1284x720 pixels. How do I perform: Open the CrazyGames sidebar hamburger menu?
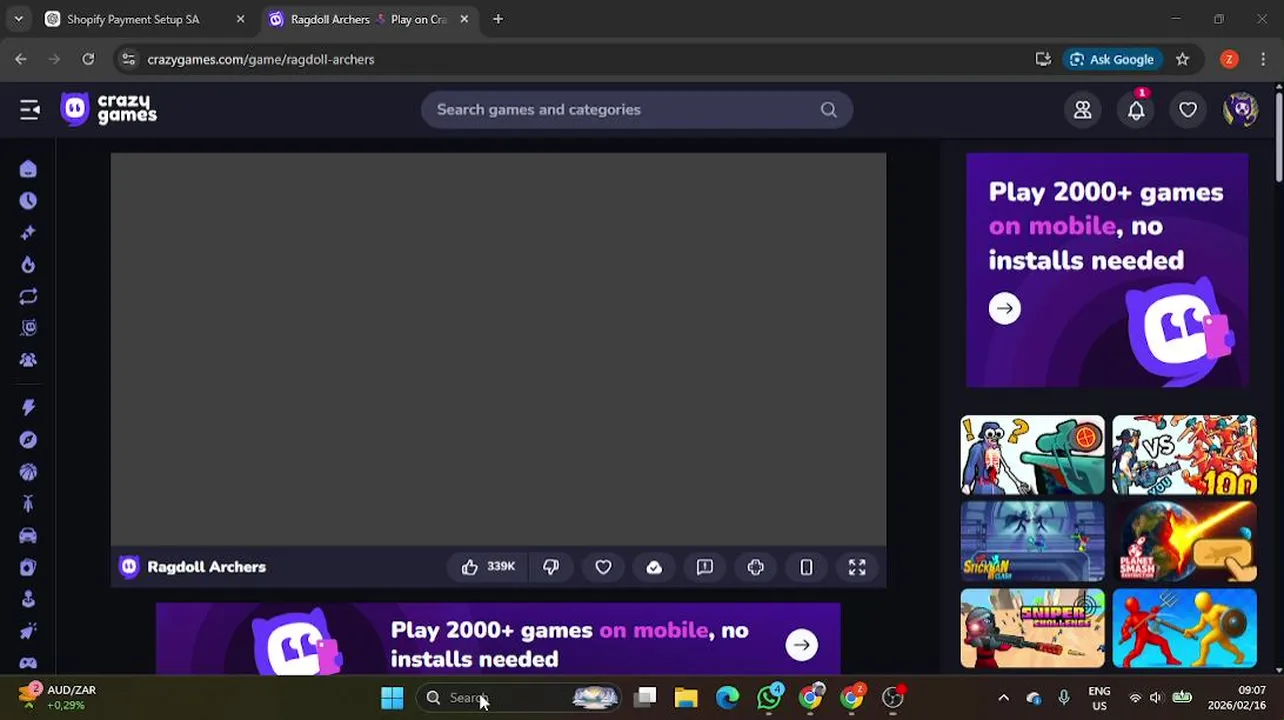tap(29, 110)
